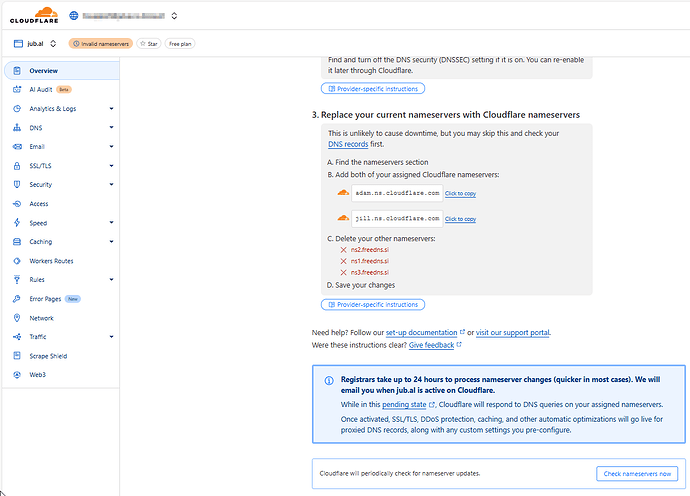
Task: Visit our support portal link
Action: (513, 332)
